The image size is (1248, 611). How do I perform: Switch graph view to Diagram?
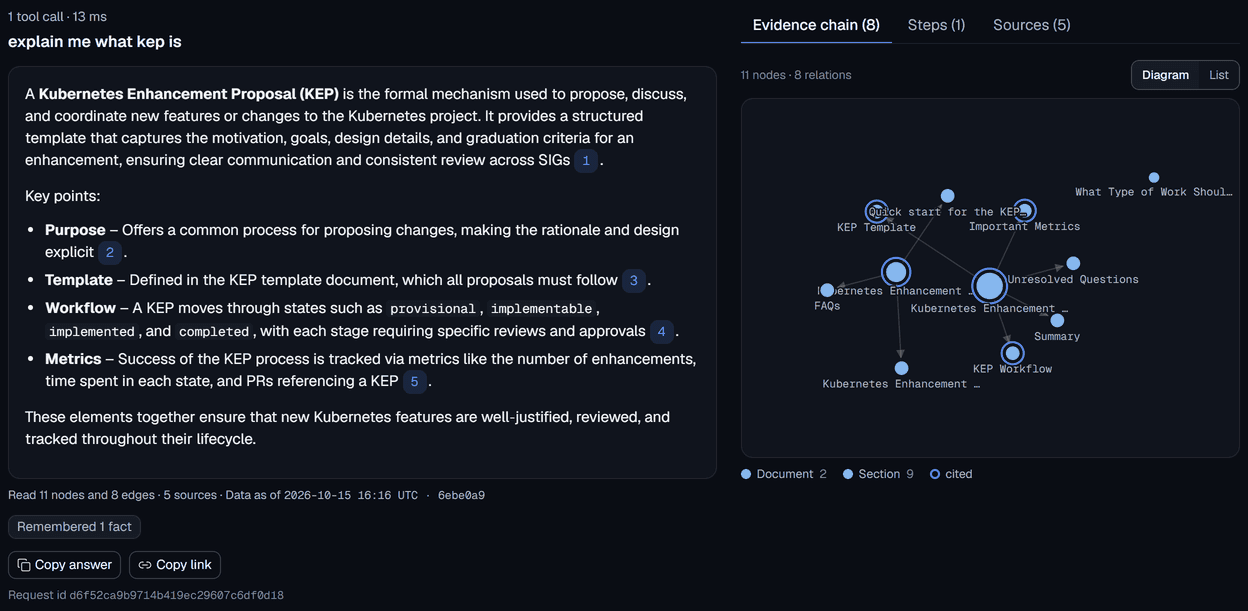point(1165,75)
